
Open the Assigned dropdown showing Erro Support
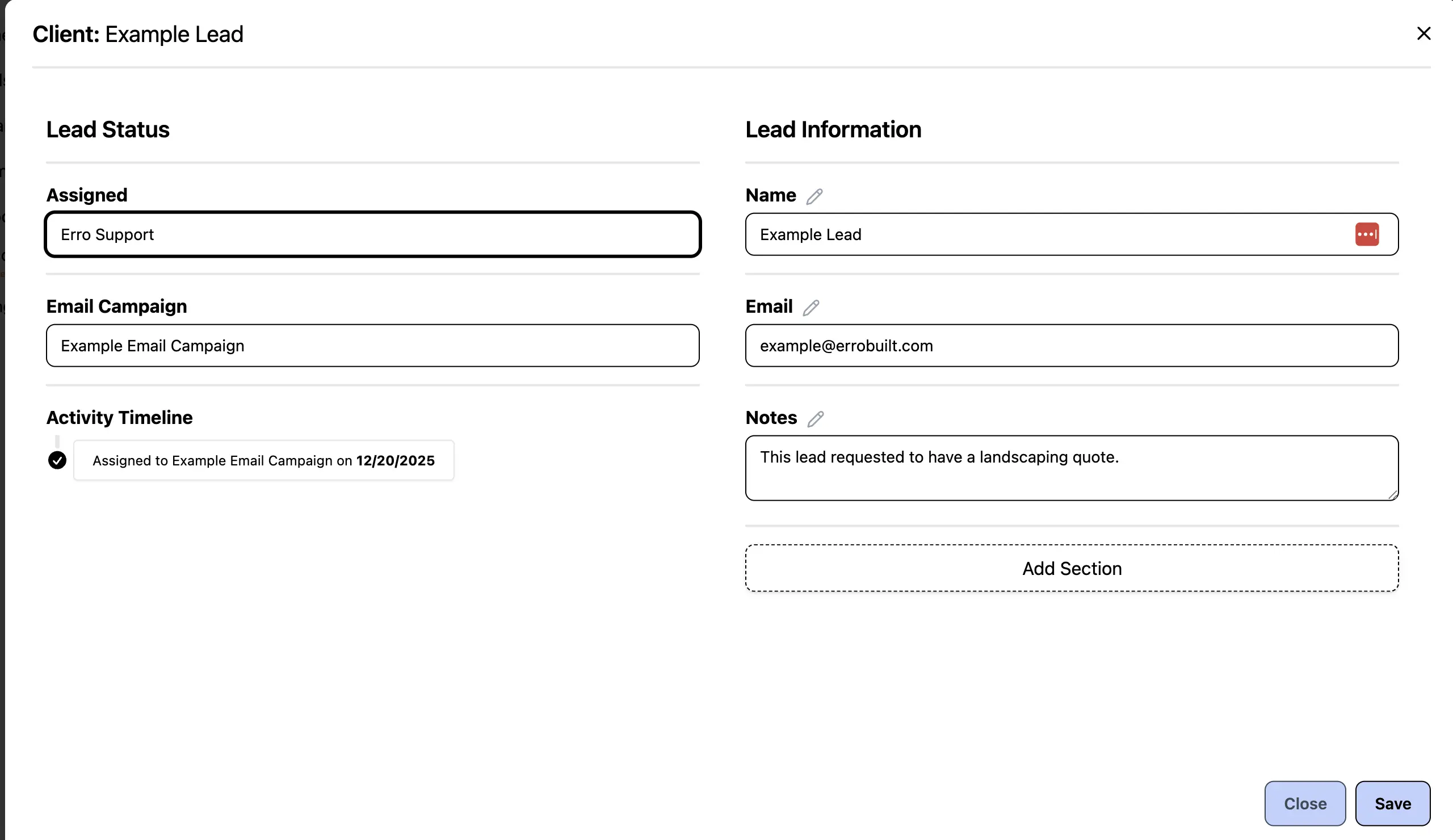pos(372,234)
